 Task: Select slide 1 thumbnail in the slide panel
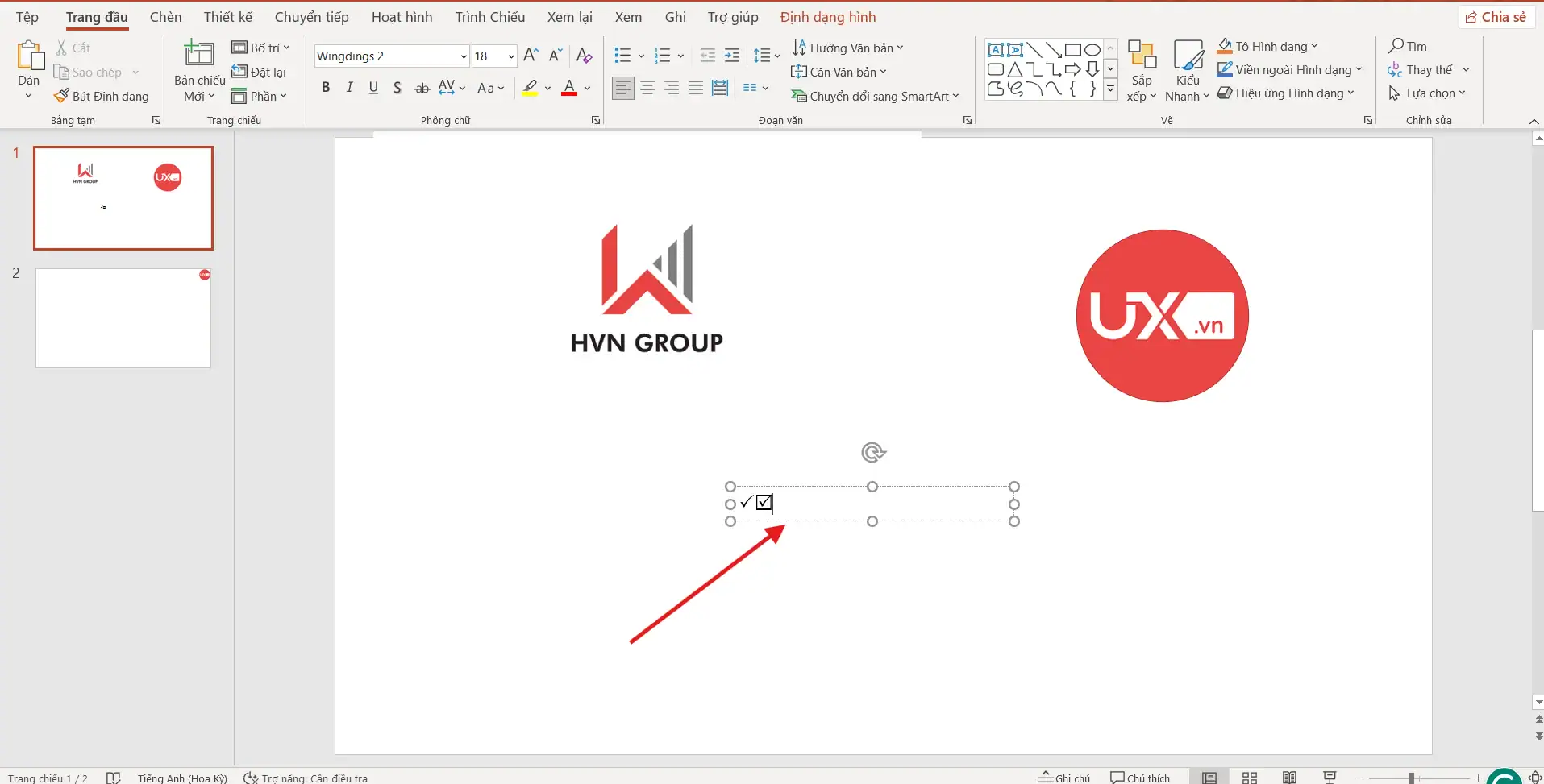coord(123,198)
